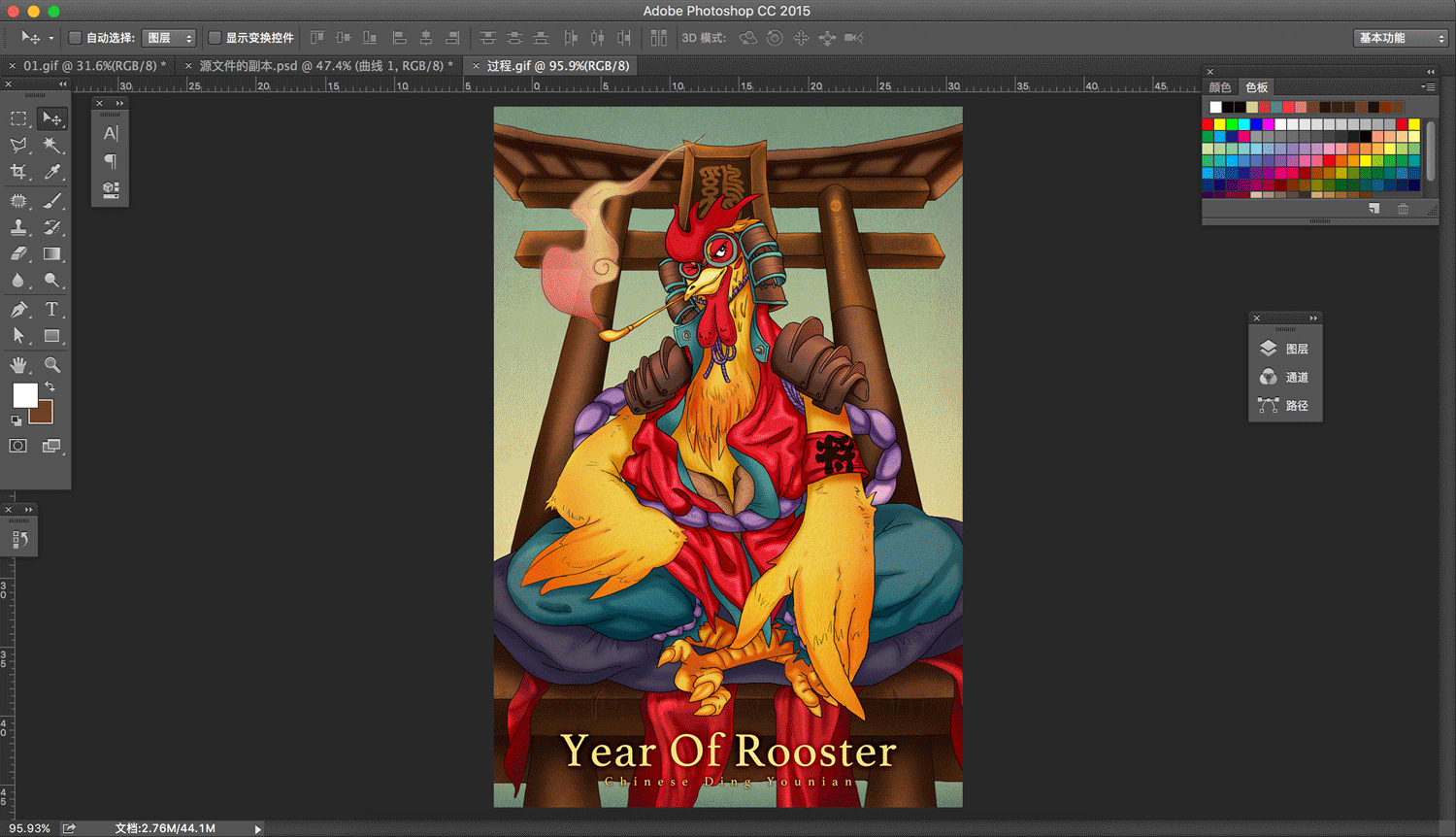Open the Move tool preset picker arrow
Viewport: 1456px width, 837px height.
50,39
